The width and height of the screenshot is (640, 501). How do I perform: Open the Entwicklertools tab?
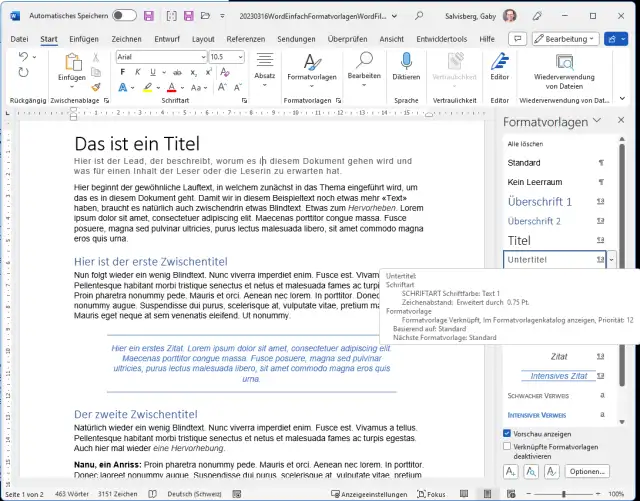441,38
